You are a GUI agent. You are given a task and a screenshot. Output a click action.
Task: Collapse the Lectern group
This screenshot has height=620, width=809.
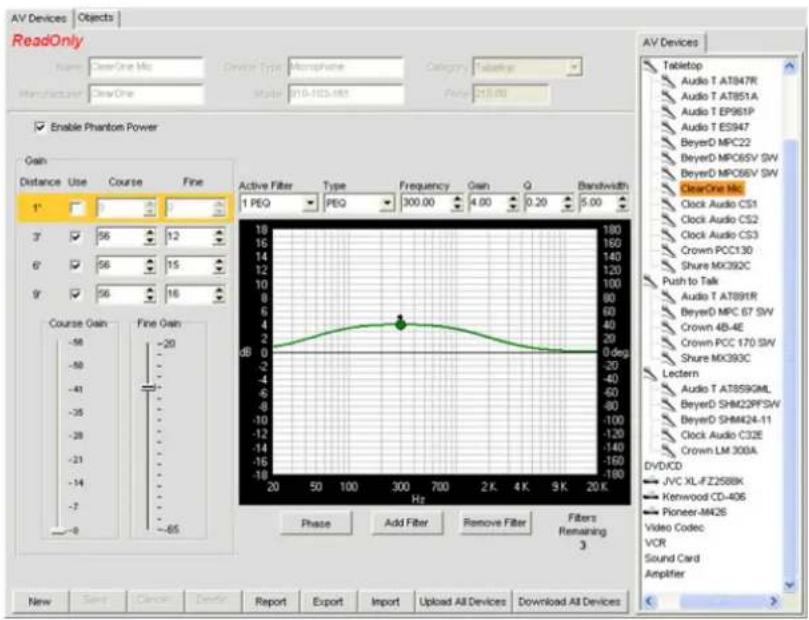coord(650,373)
